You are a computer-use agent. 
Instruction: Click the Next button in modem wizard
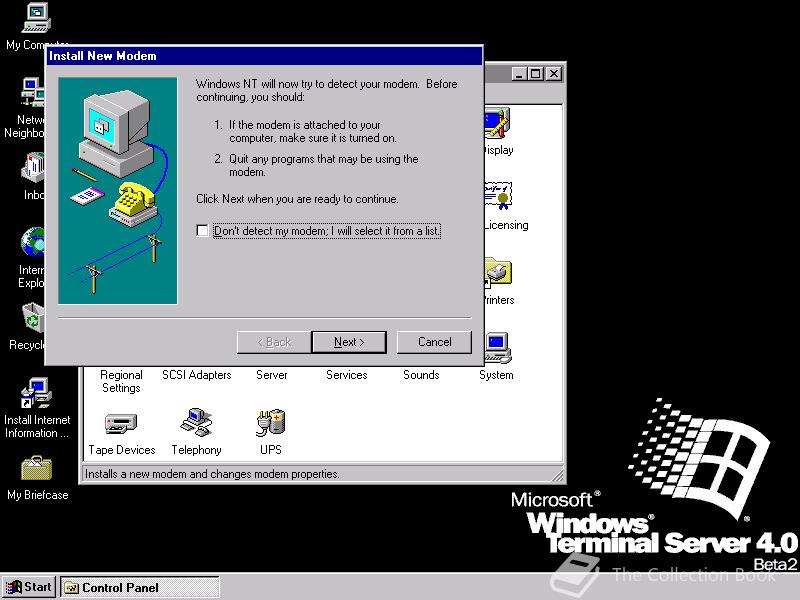(x=349, y=342)
